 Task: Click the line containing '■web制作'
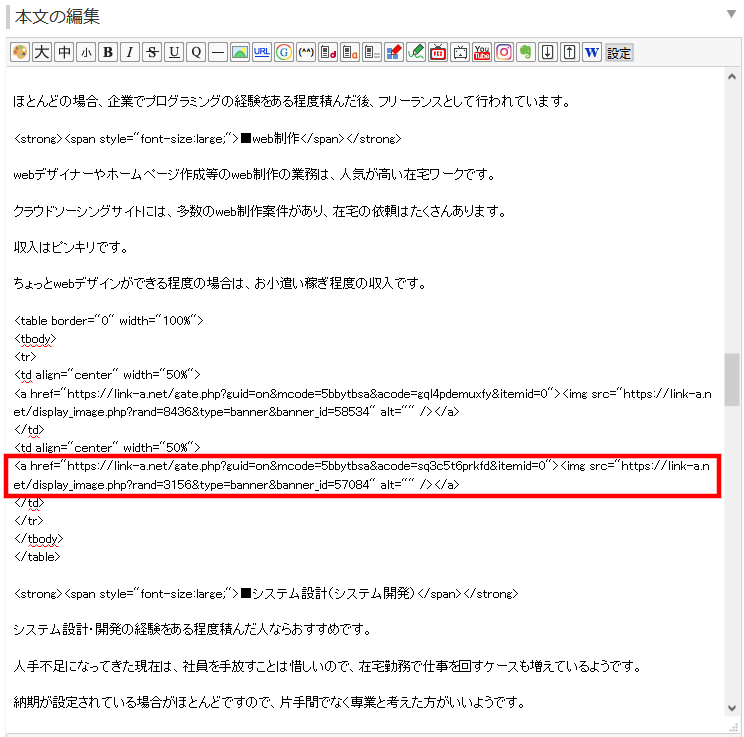pos(208,139)
